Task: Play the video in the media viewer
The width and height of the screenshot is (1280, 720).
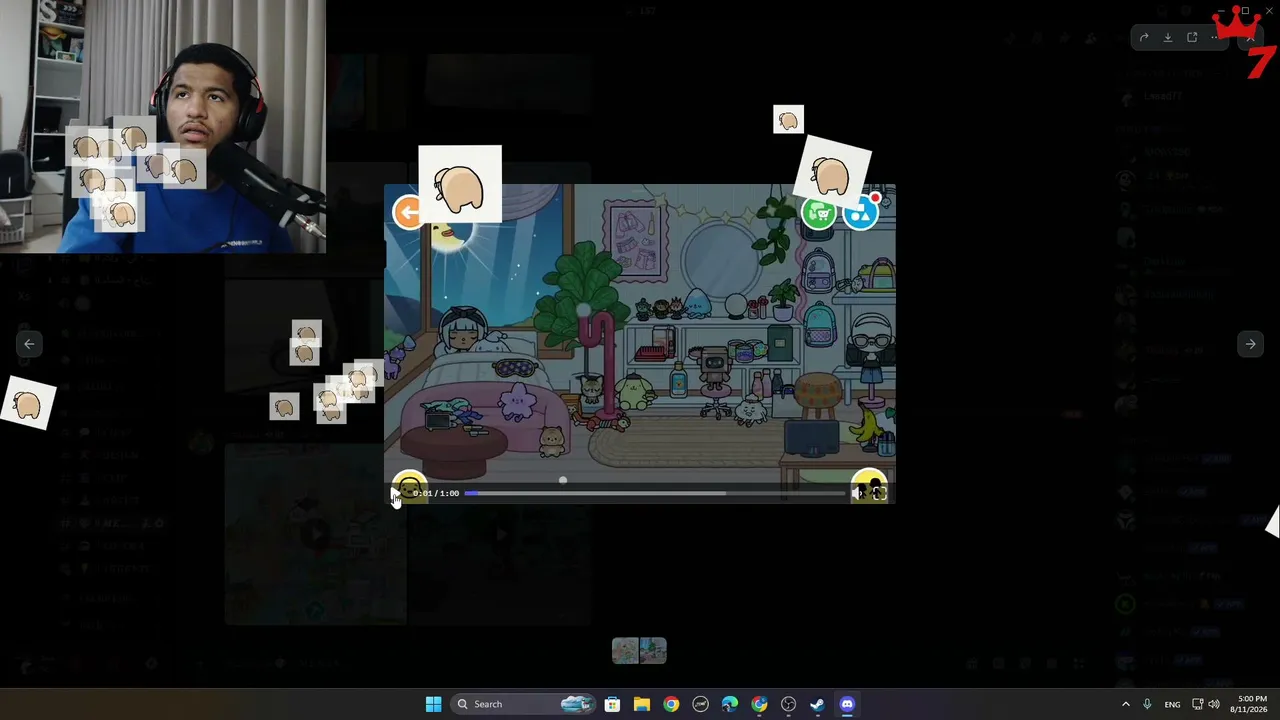Action: 395,493
